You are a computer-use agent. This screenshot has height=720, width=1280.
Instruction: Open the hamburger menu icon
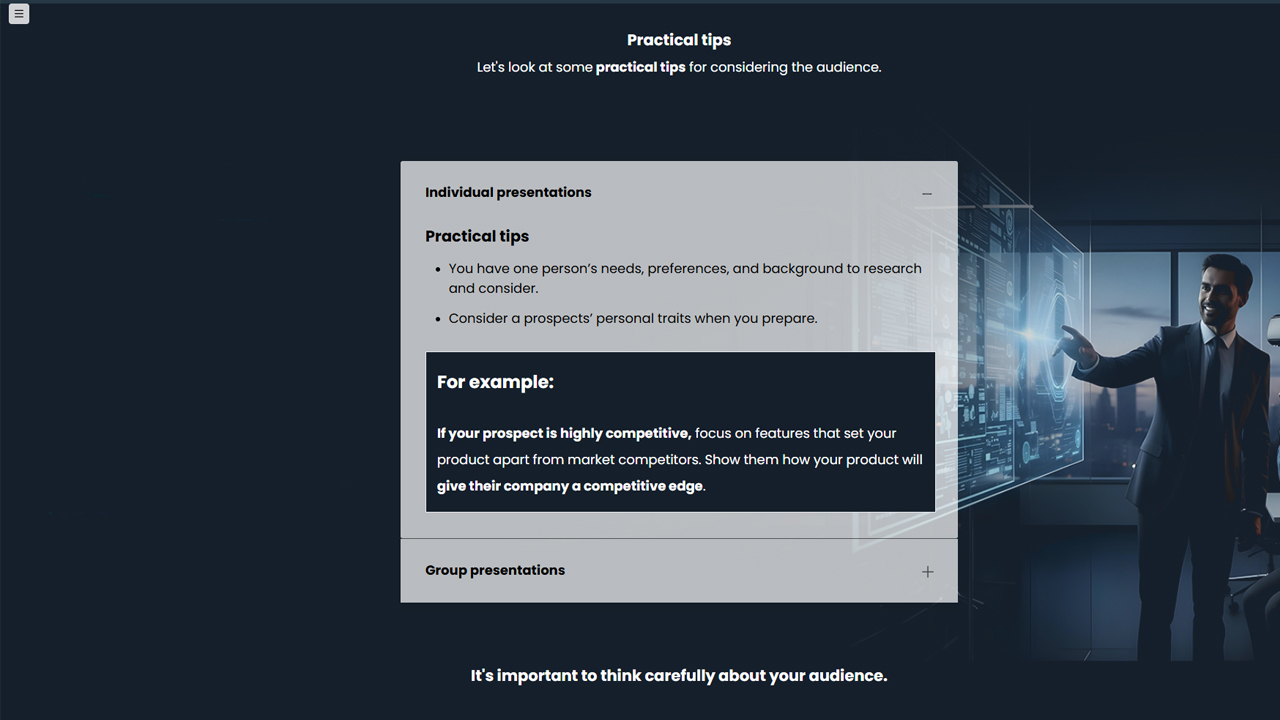coord(19,14)
